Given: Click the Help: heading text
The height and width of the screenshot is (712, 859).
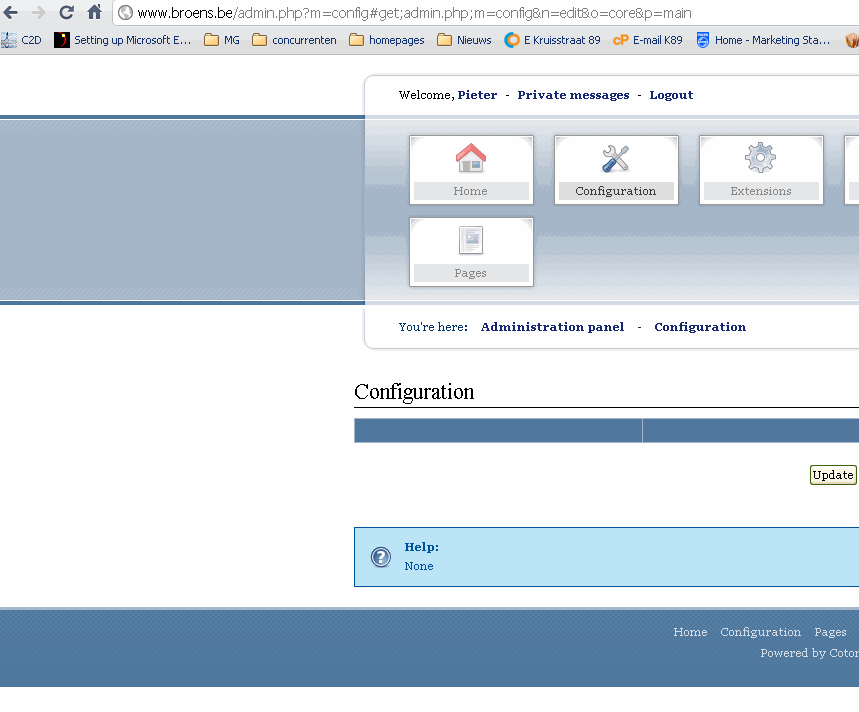Looking at the screenshot, I should (421, 547).
